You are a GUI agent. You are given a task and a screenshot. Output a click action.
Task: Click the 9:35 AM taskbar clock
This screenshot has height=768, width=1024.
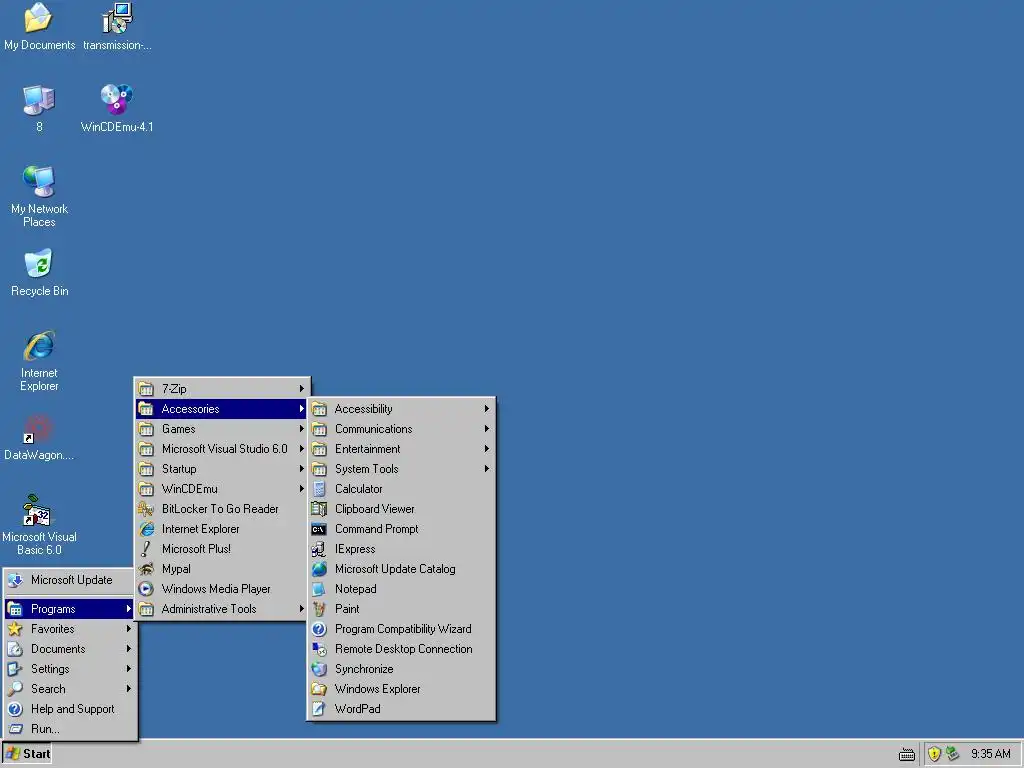point(990,754)
